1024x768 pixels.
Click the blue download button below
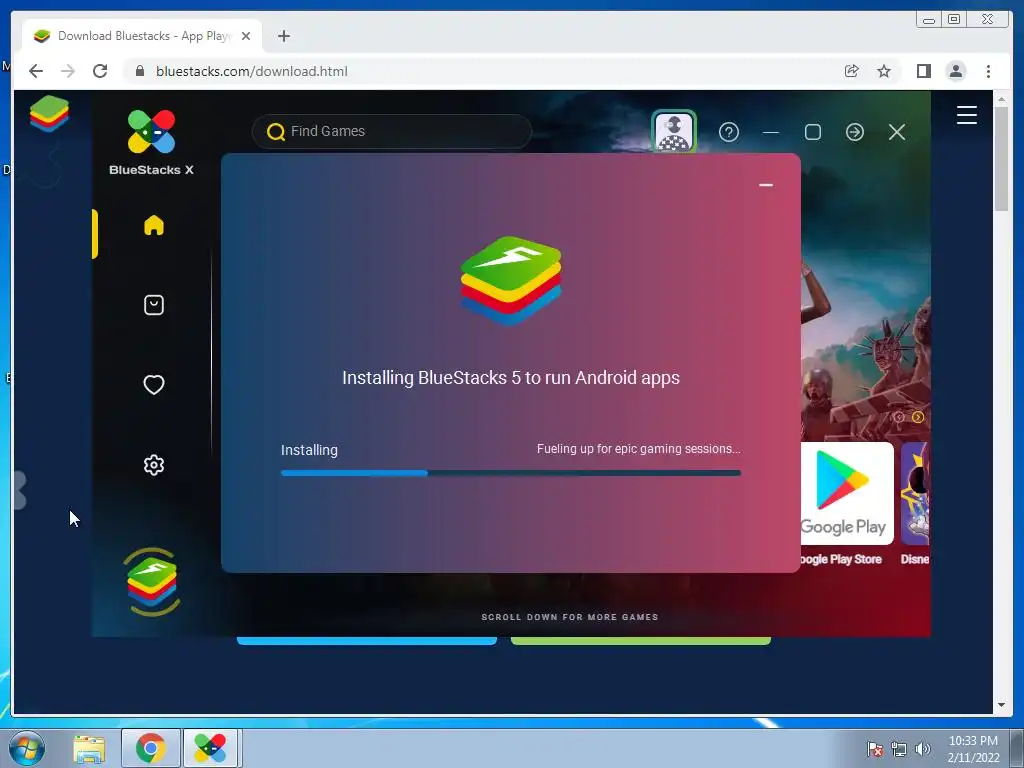coord(366,641)
